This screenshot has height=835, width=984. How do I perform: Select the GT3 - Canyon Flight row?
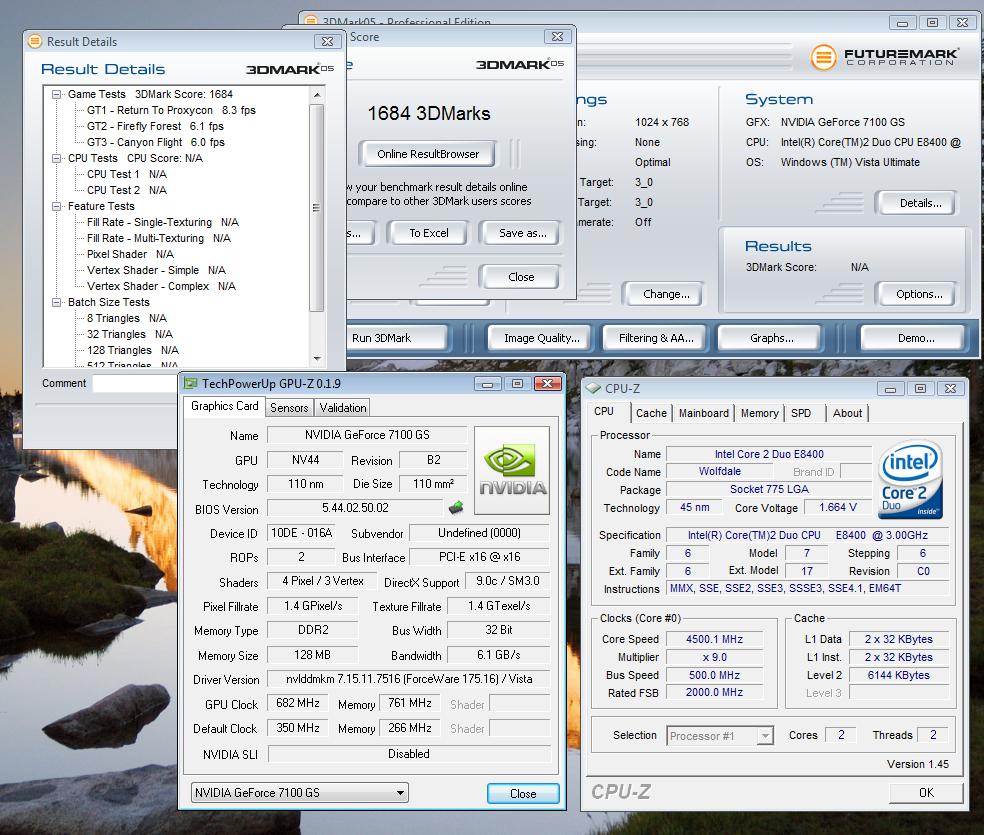(x=156, y=142)
